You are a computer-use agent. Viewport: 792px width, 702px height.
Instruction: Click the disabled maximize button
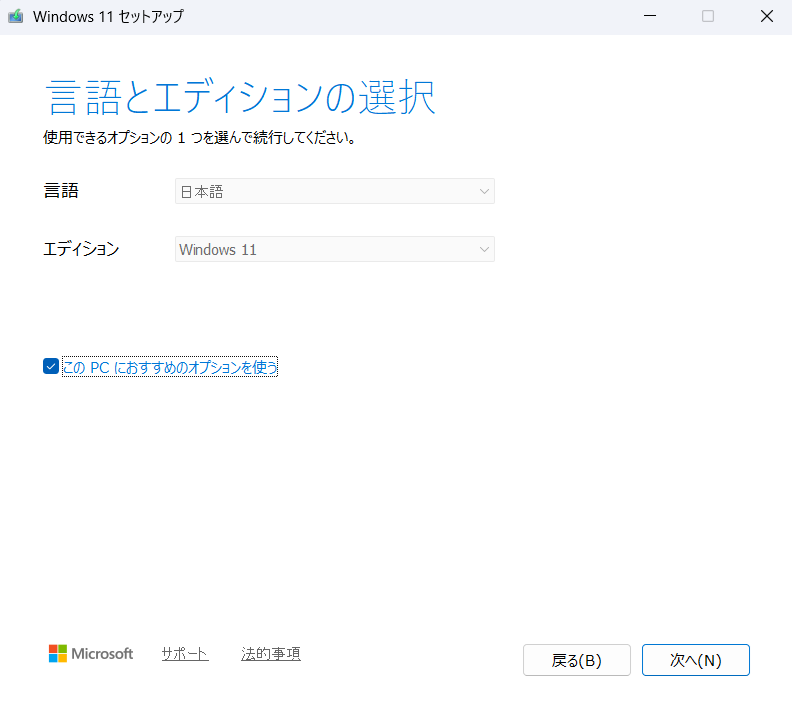(708, 16)
